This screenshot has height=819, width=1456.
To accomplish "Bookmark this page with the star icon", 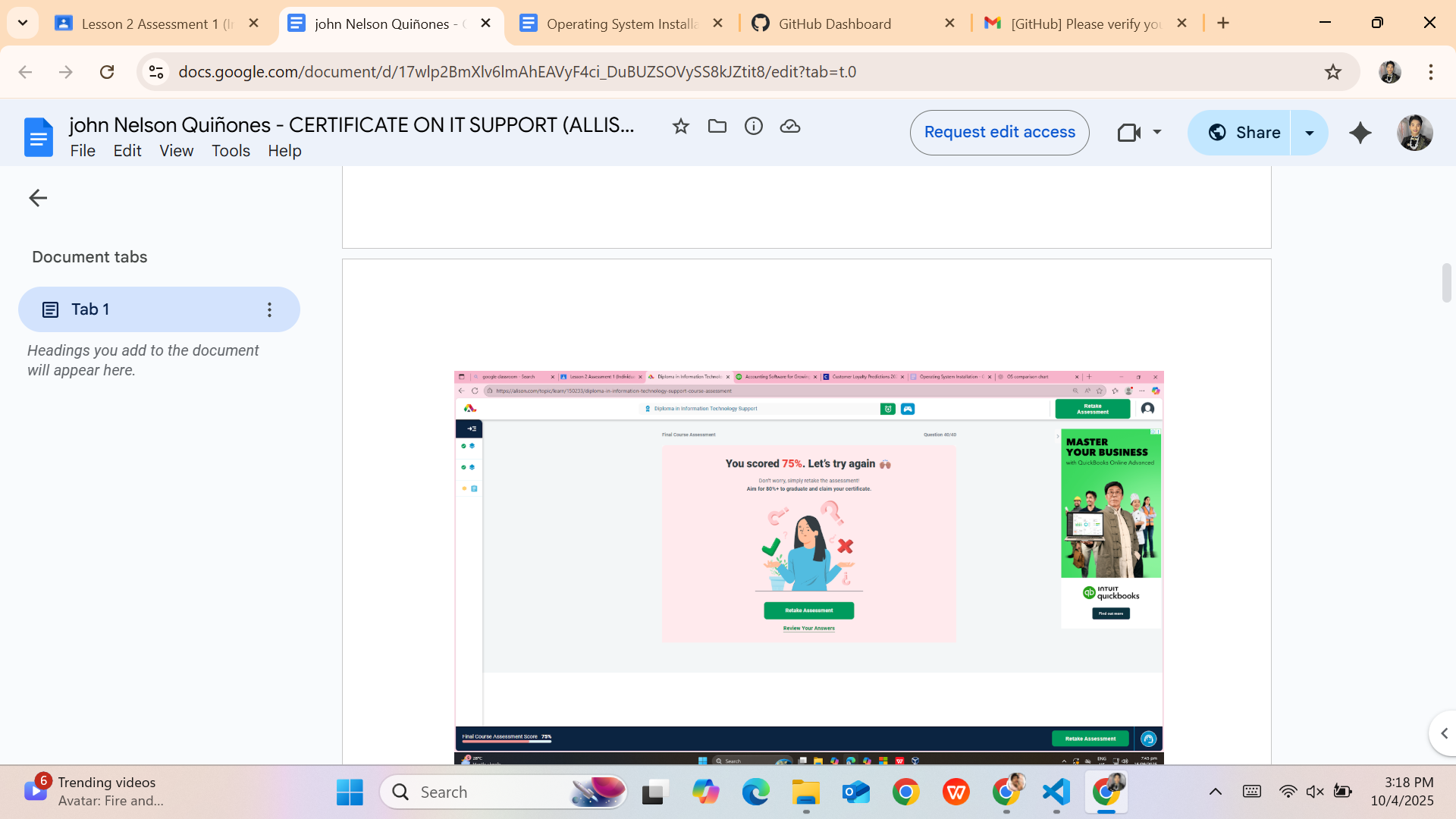I will click(1332, 72).
